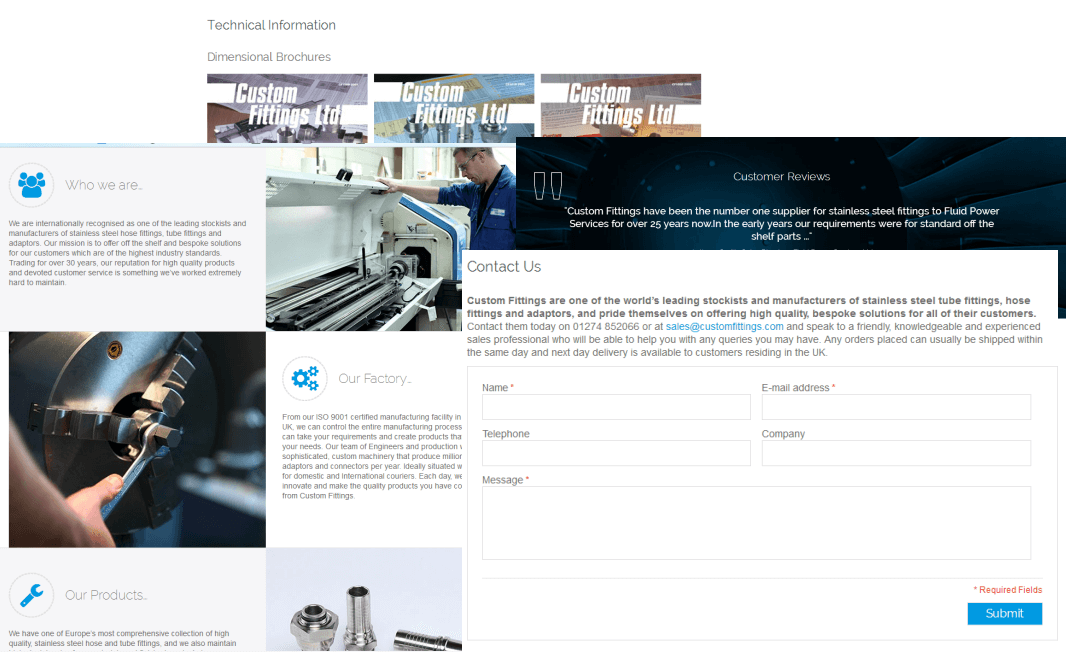This screenshot has height=661, width=1066.
Task: Click the wrench on chuck photo
Action: tap(137, 439)
